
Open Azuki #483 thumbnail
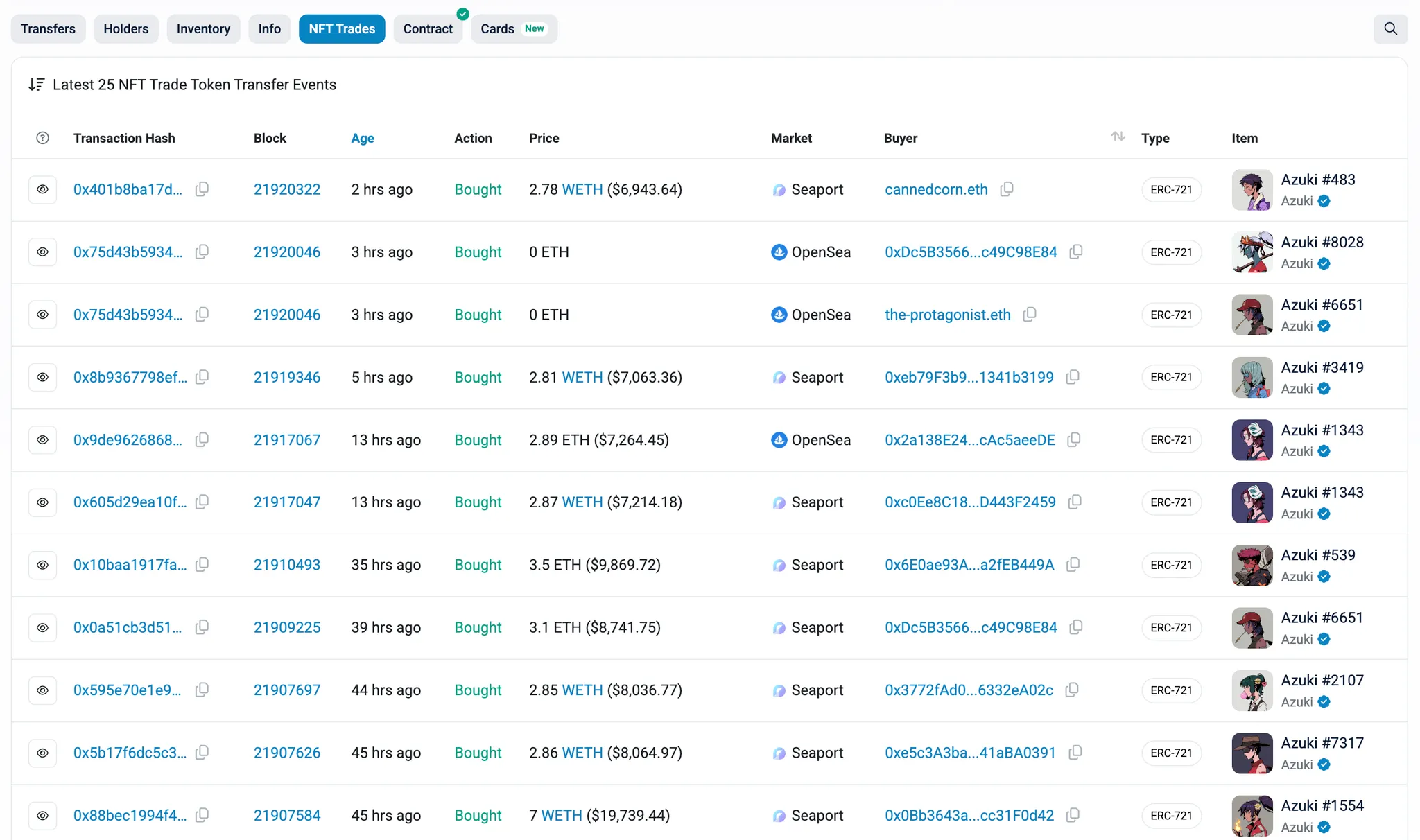[1252, 190]
